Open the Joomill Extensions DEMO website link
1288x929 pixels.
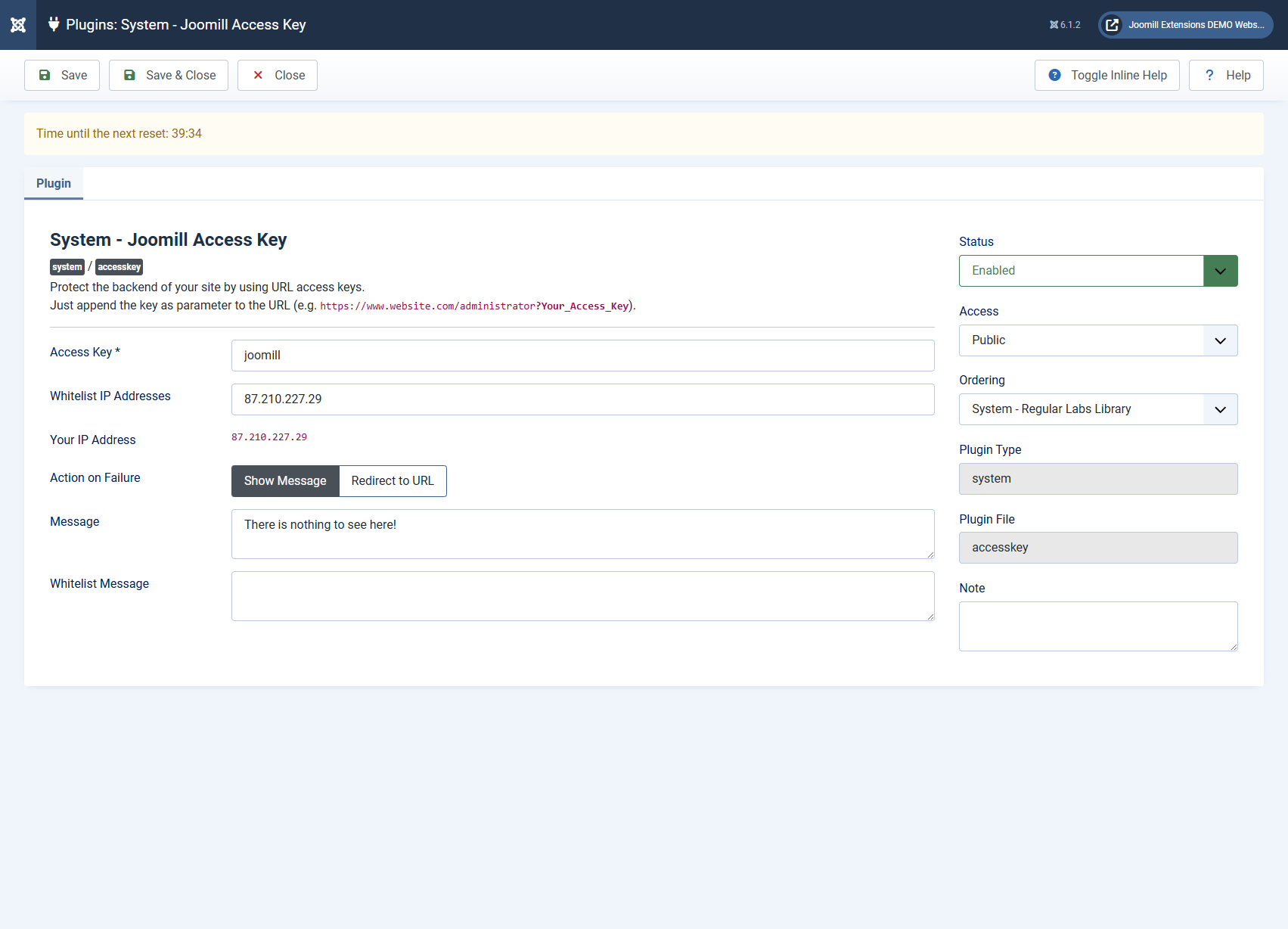pos(1186,25)
